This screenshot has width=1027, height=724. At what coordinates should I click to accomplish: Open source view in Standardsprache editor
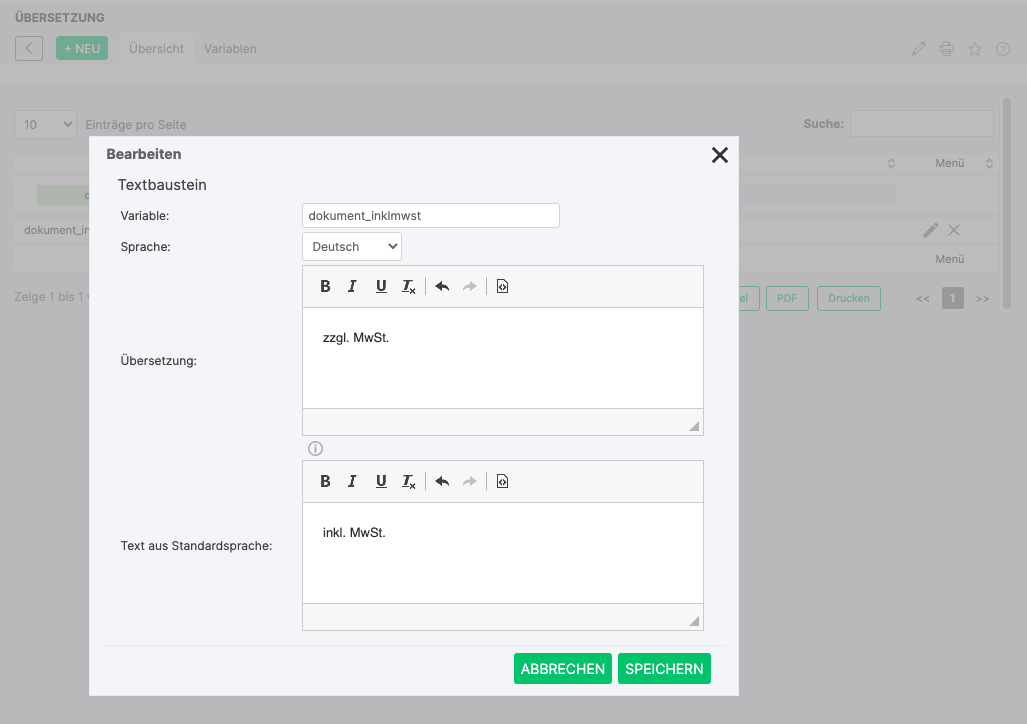point(503,482)
